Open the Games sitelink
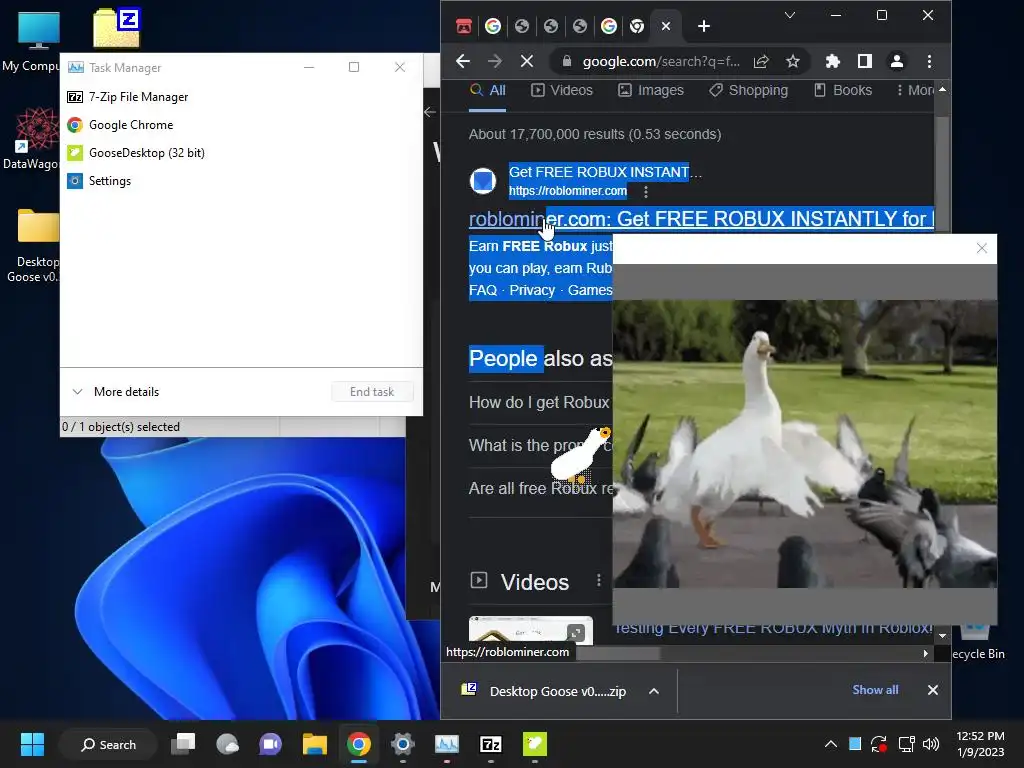The height and width of the screenshot is (768, 1024). tap(590, 290)
